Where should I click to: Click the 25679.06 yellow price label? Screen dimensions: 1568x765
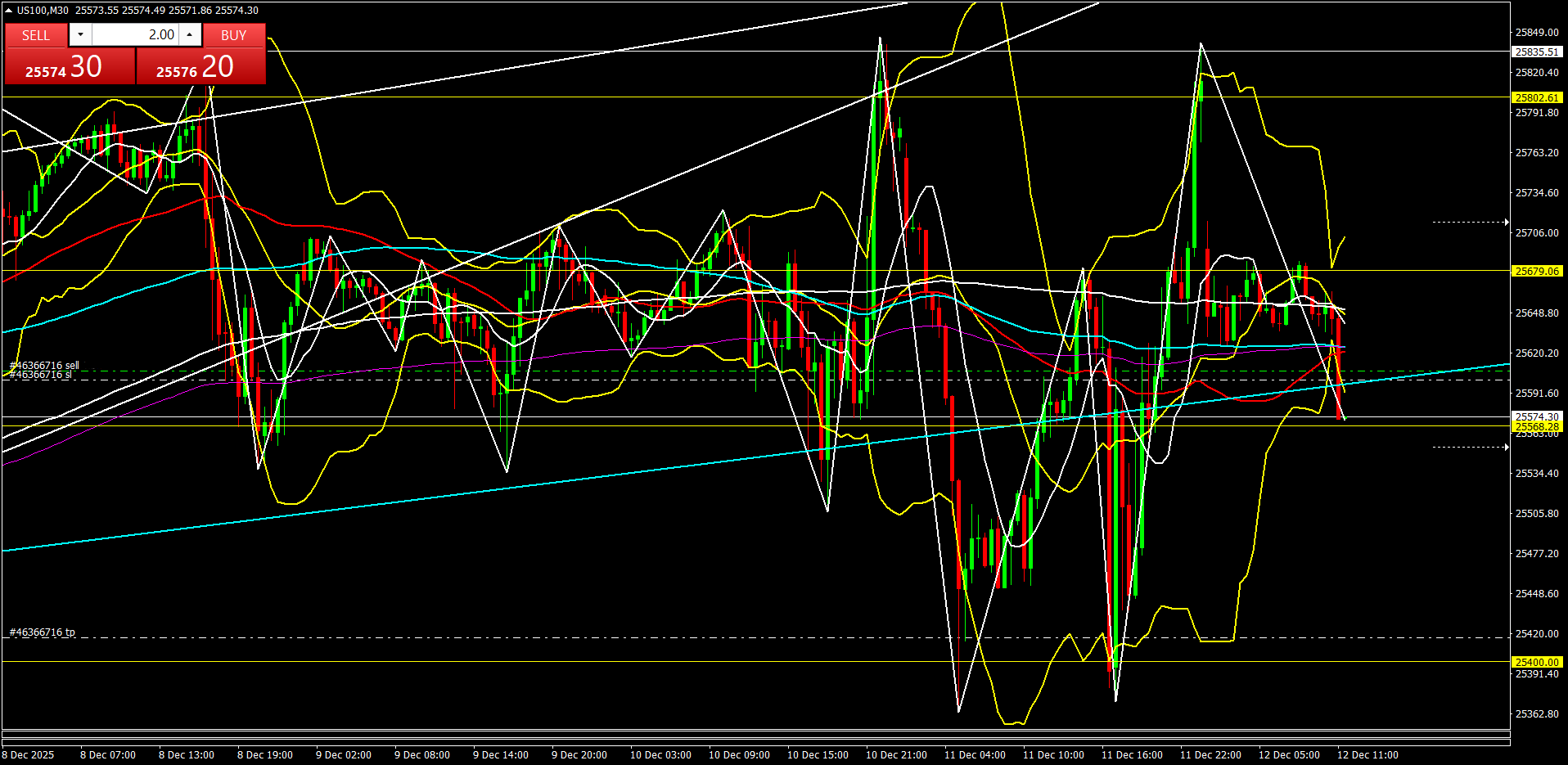(x=1536, y=271)
